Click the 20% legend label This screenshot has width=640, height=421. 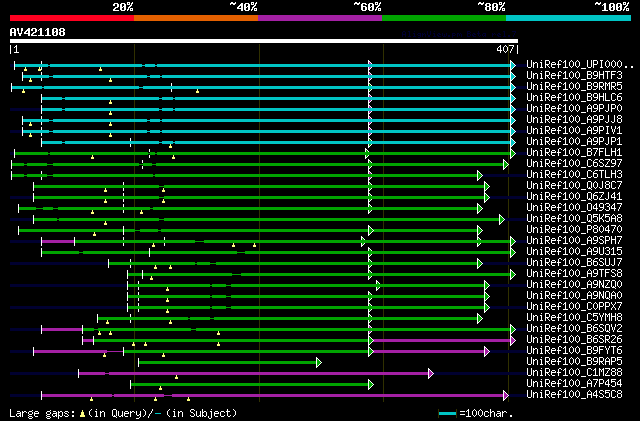point(123,7)
